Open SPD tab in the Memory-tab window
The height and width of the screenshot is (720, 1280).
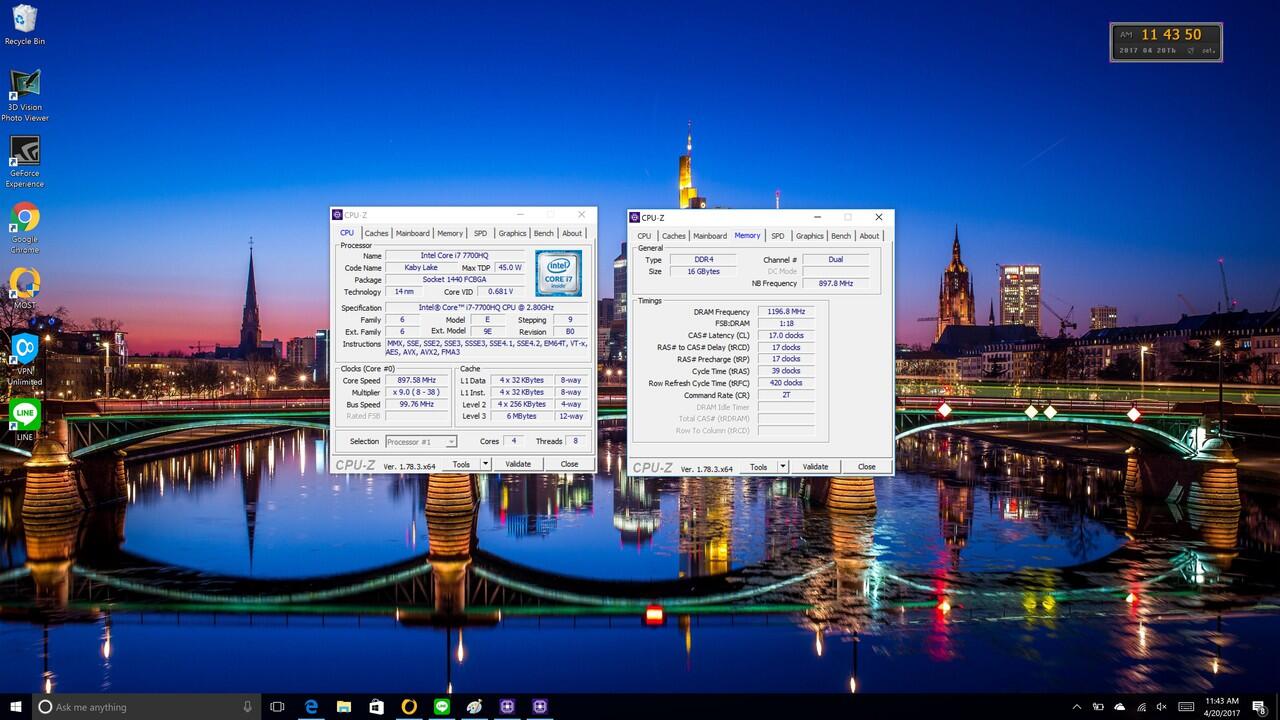[778, 236]
